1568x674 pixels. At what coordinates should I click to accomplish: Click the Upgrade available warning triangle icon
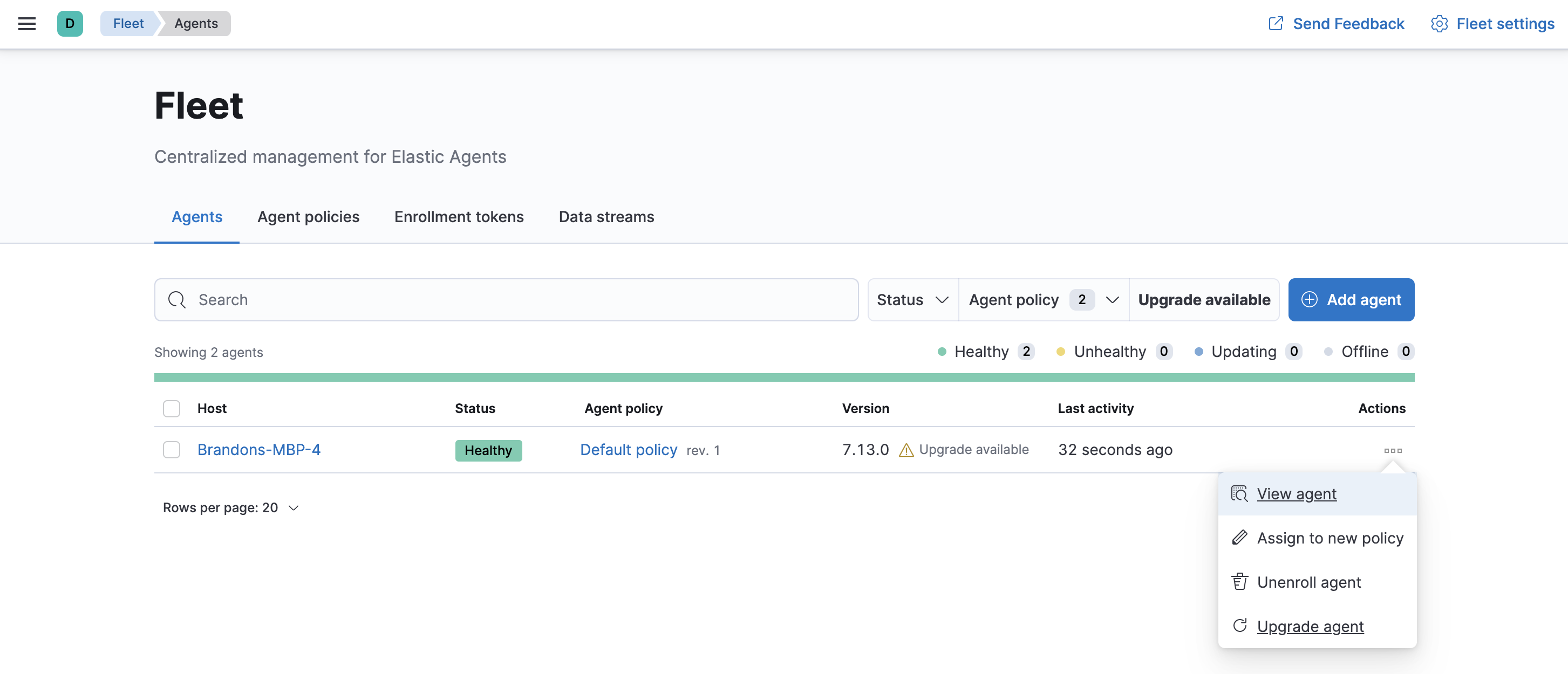pos(906,450)
